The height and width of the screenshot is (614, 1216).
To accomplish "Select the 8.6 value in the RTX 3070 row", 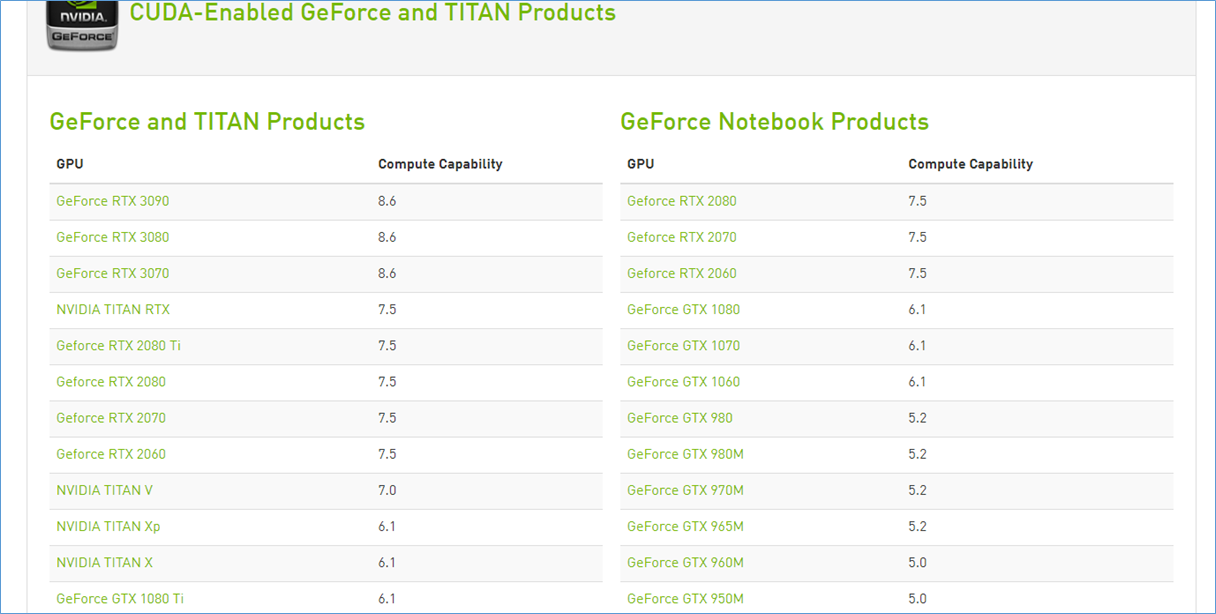I will 387,273.
